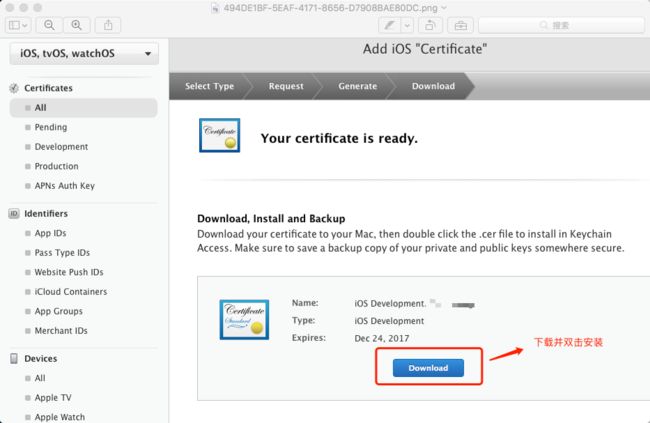
Task: Click the Generate step
Action: click(x=357, y=86)
